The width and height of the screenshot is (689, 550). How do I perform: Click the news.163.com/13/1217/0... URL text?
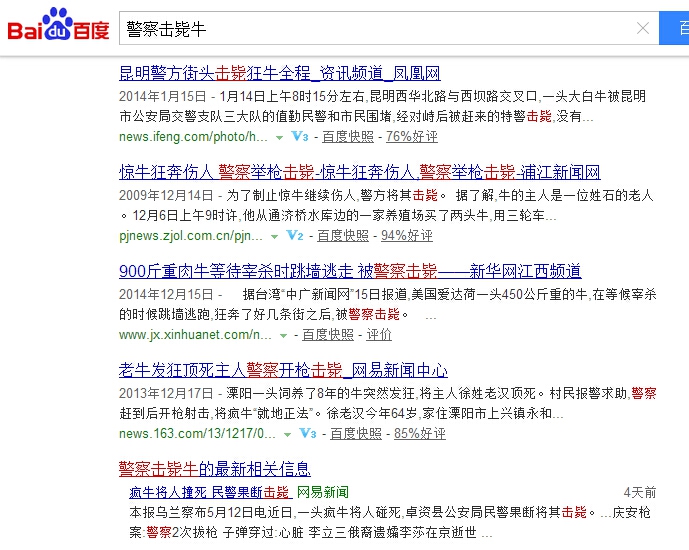tap(197, 434)
